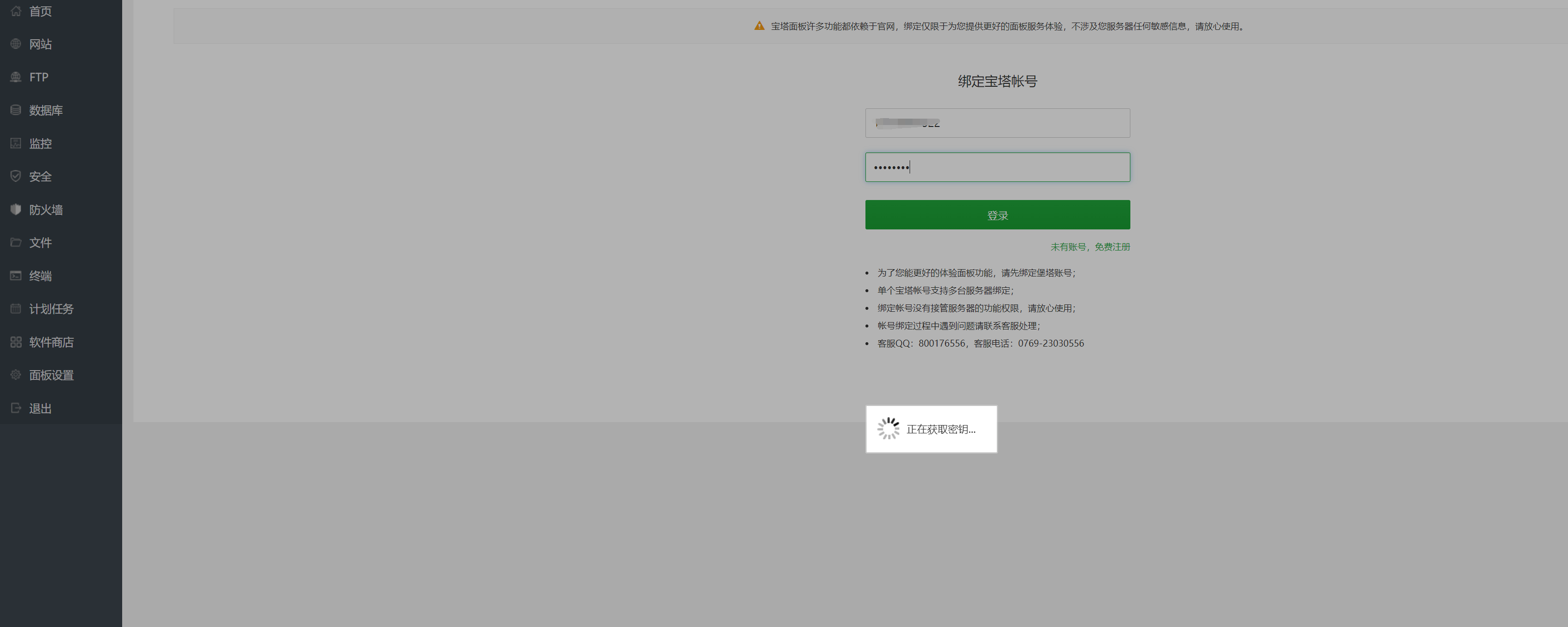Focus the password input field
Viewport: 1568px width, 627px height.
997,167
